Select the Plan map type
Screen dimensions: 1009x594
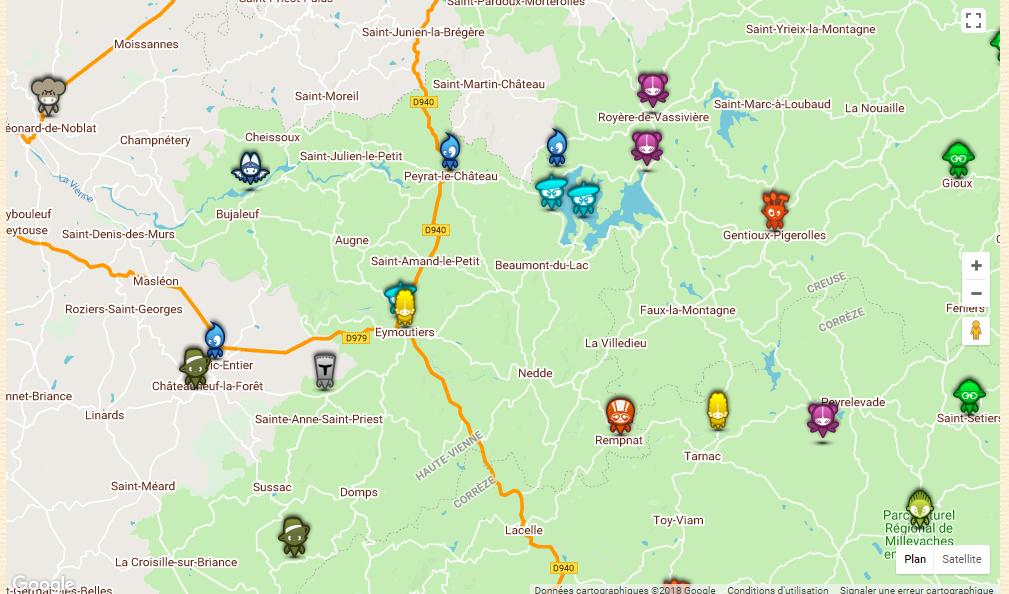tap(914, 559)
